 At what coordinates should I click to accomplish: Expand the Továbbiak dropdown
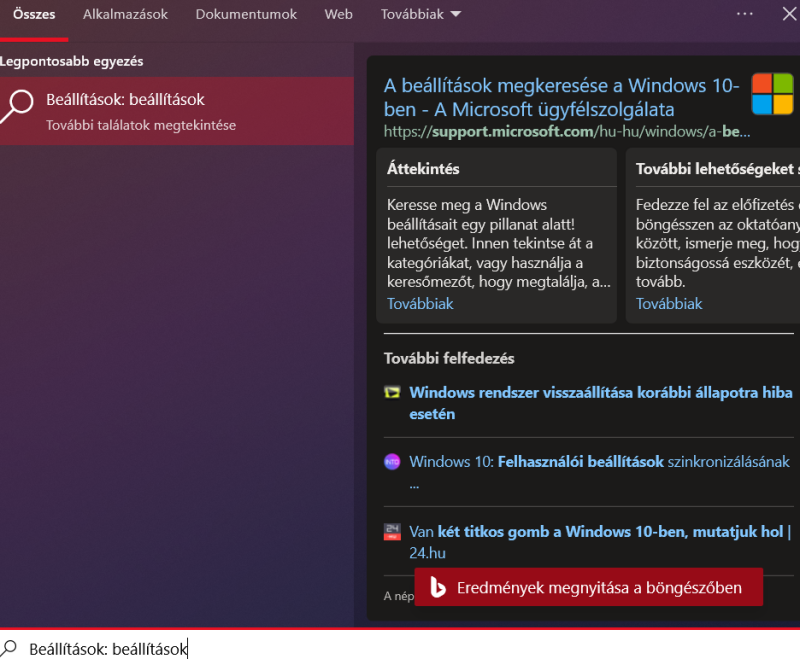pos(420,14)
